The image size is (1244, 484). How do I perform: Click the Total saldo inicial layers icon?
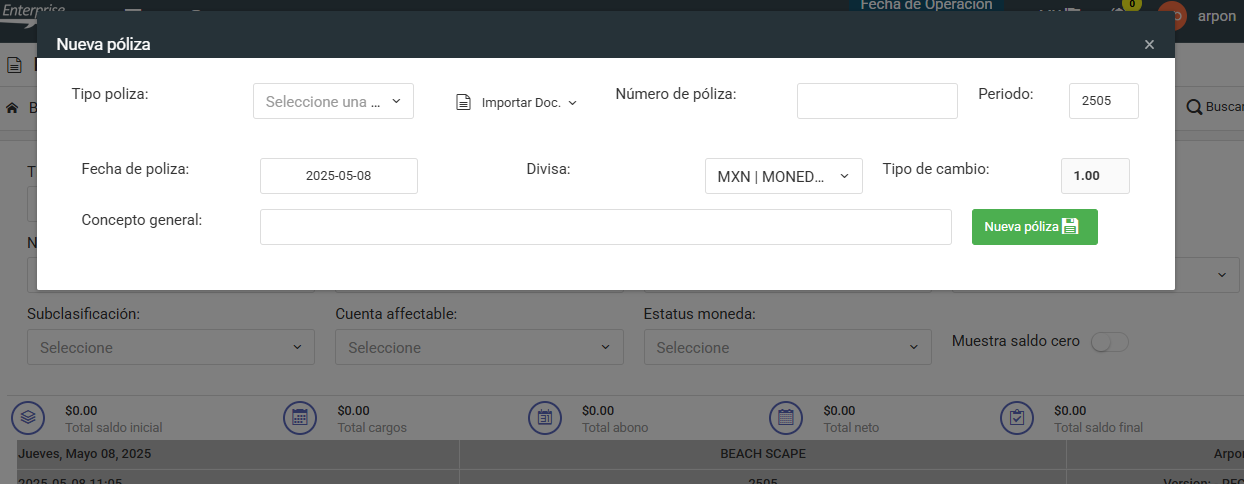[x=29, y=417]
